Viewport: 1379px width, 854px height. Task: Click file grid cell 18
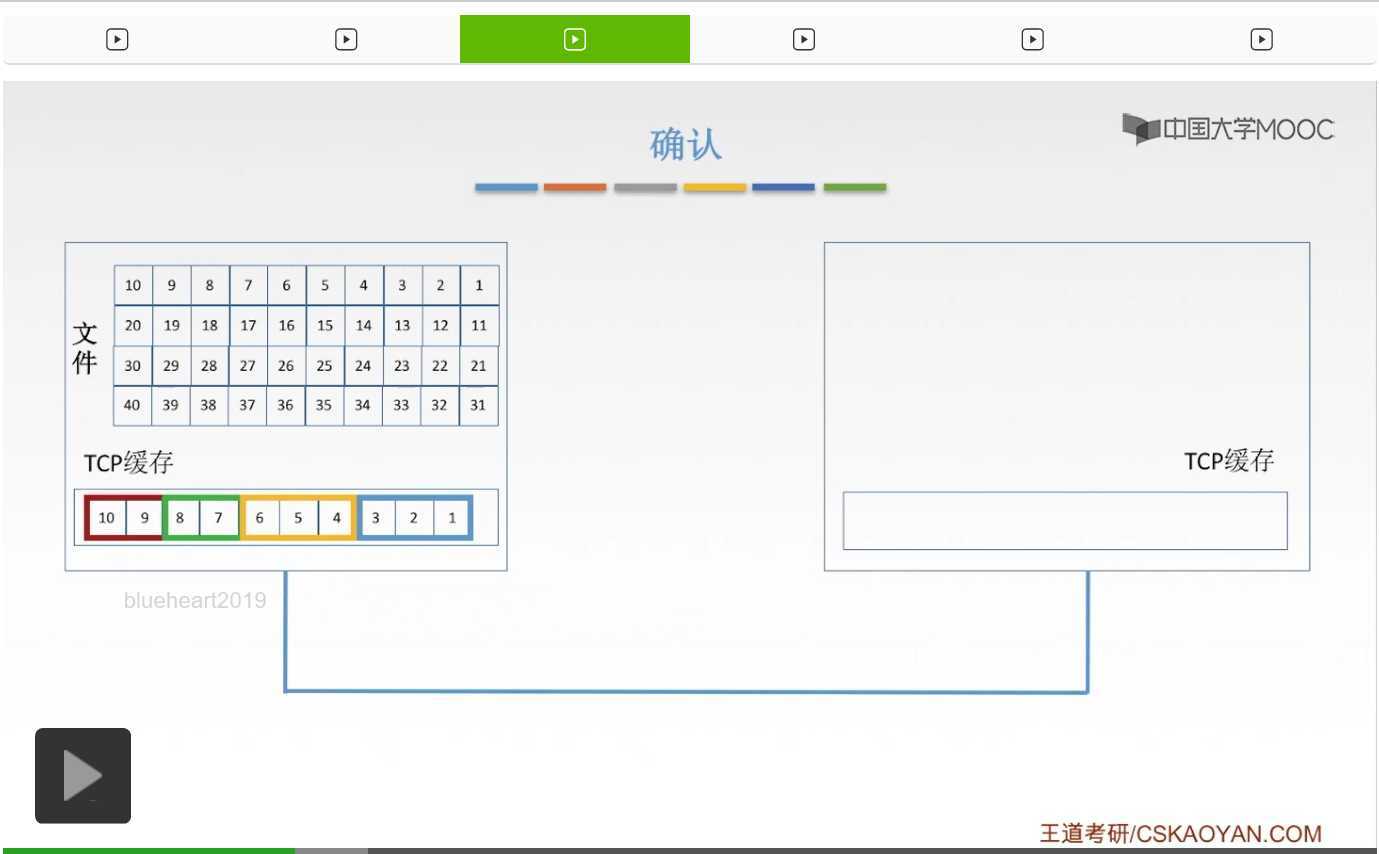click(210, 325)
